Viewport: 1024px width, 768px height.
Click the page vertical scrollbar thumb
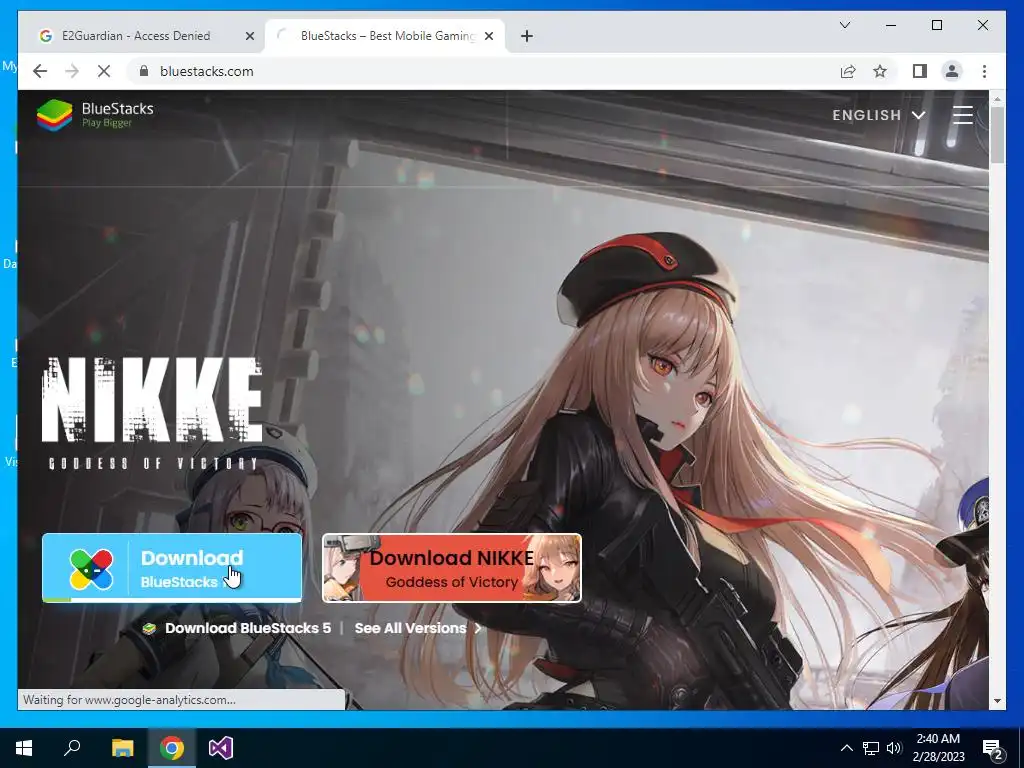tap(997, 134)
